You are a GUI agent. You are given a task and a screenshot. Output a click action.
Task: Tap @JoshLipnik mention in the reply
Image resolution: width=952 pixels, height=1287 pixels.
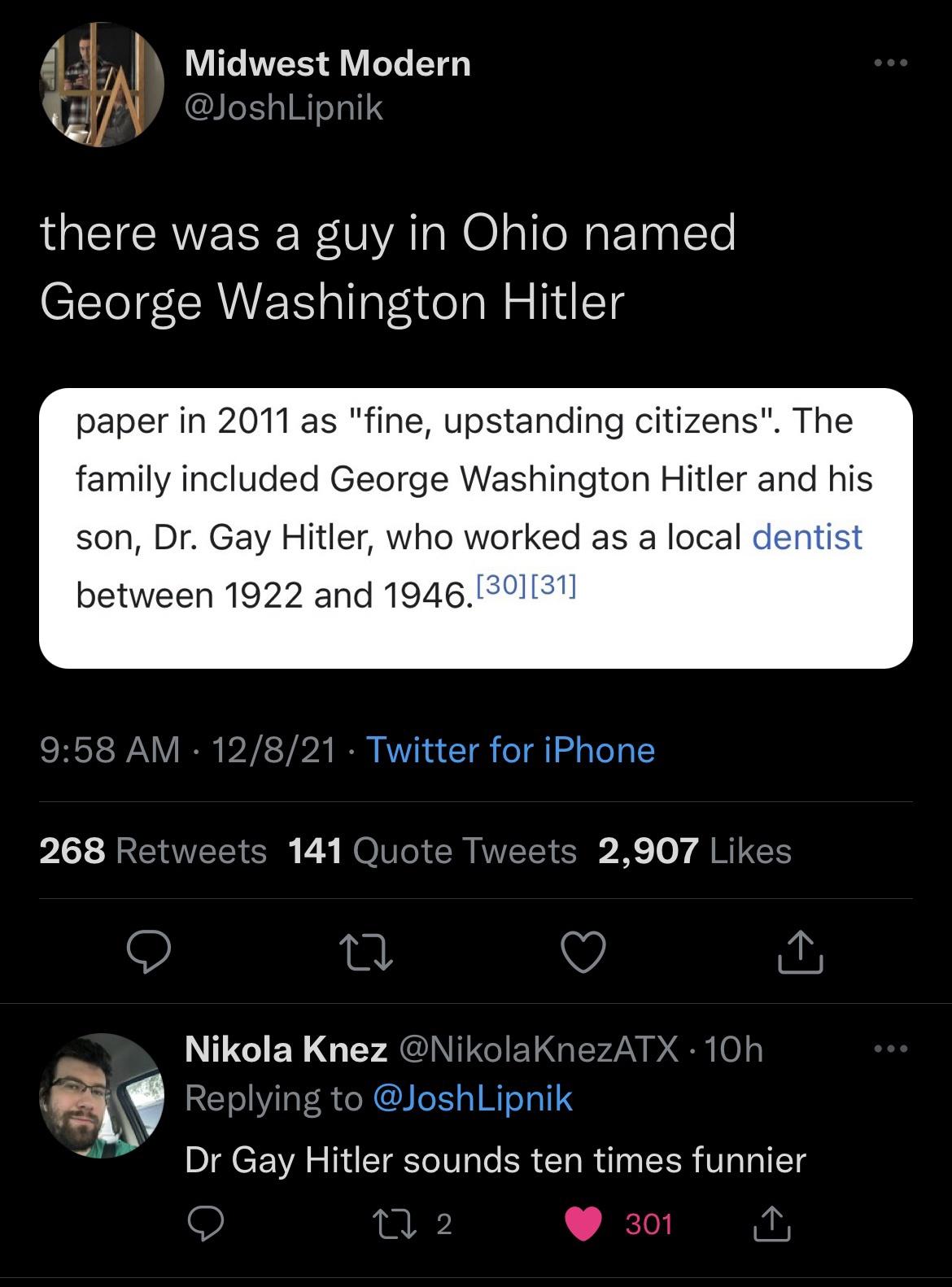point(472,1098)
